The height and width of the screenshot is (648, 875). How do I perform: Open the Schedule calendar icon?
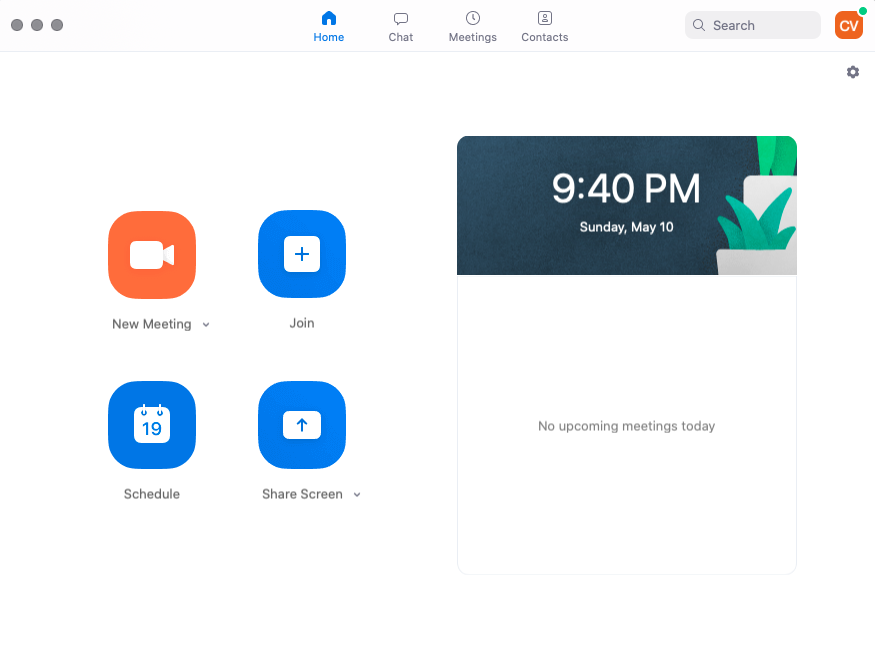point(151,425)
